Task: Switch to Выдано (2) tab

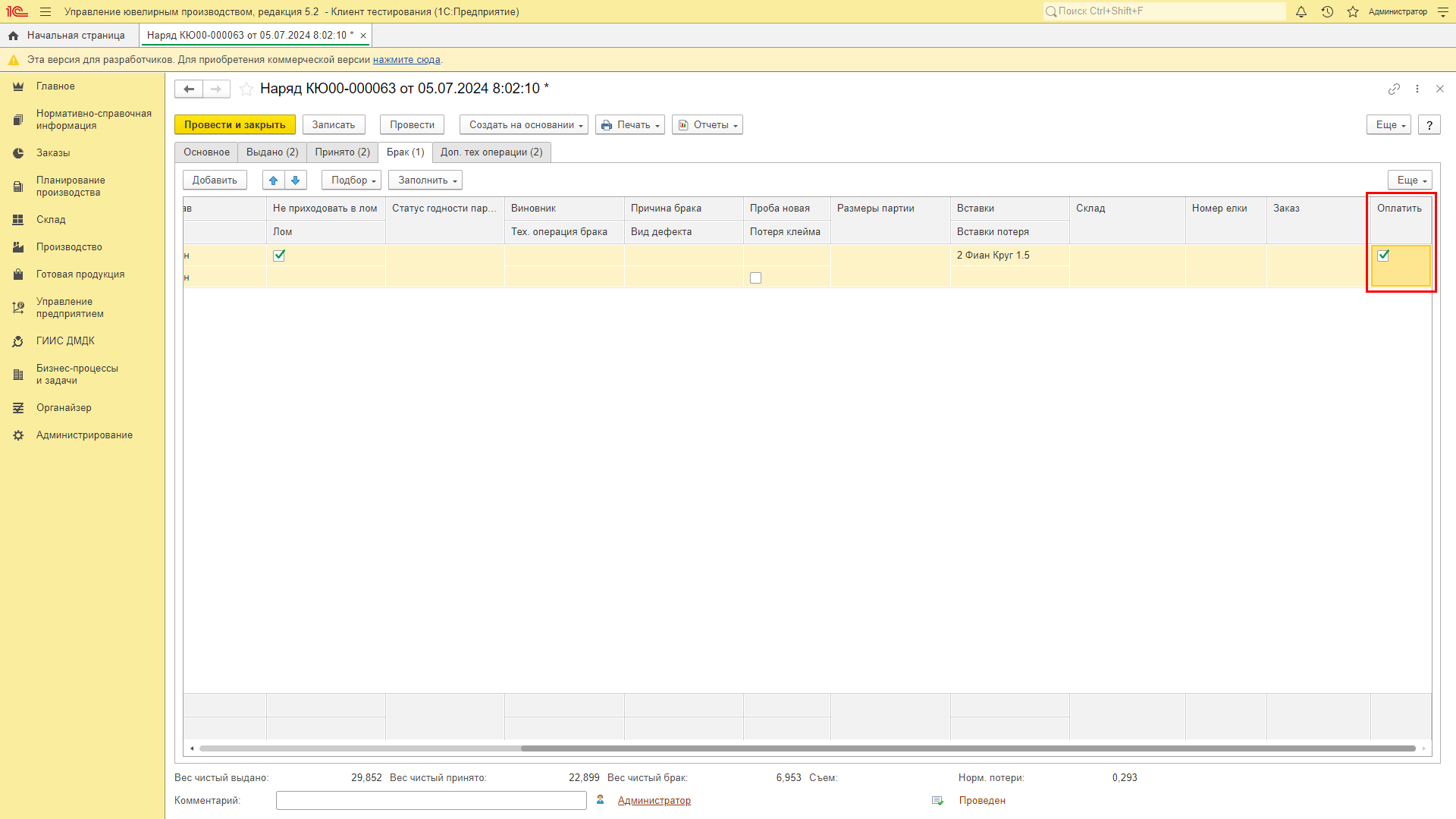Action: click(x=272, y=152)
